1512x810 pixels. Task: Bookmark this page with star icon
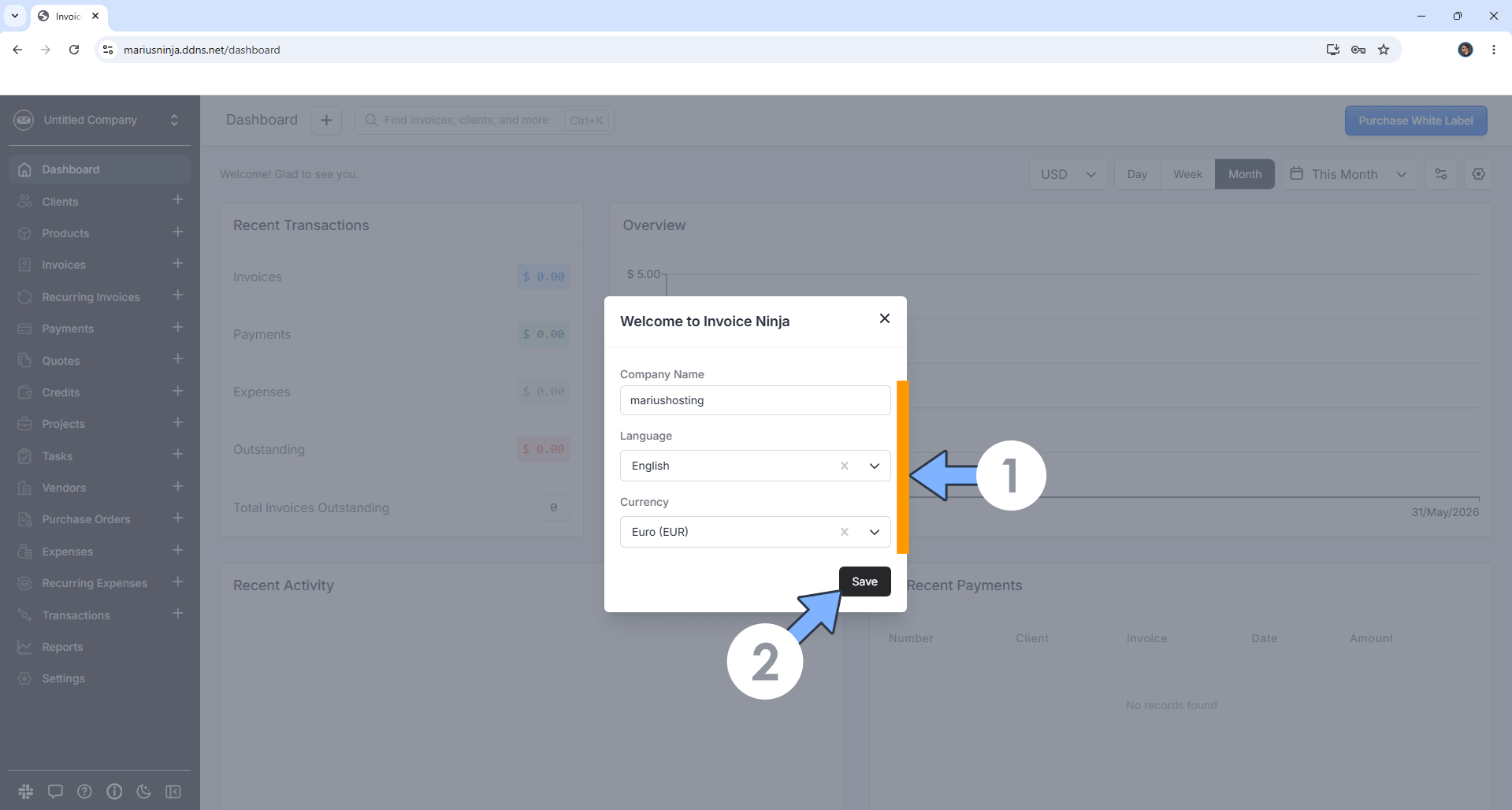pos(1384,50)
